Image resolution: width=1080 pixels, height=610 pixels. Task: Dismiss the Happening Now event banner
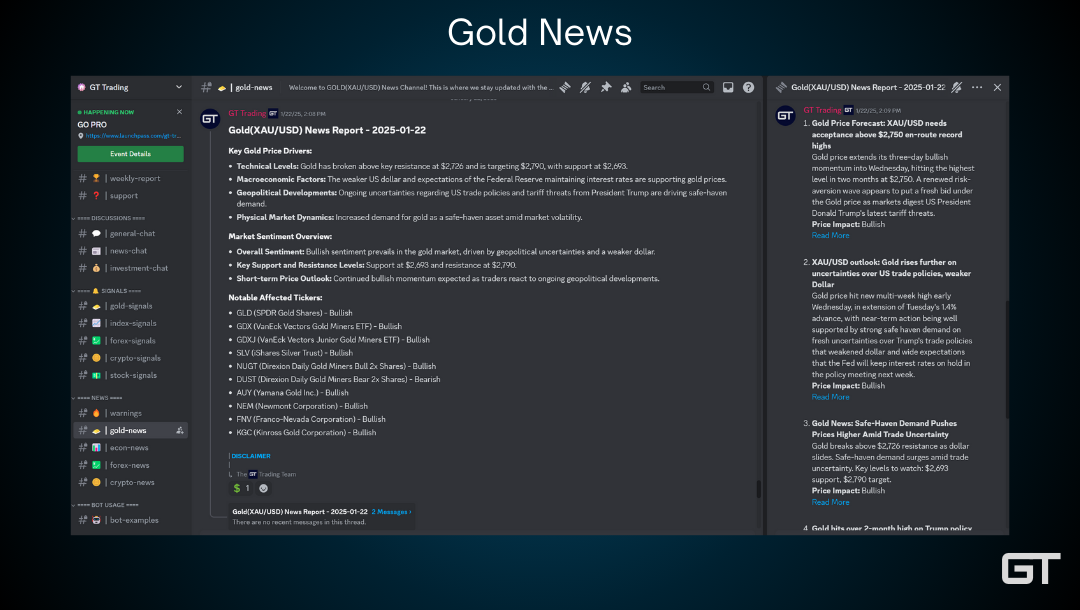179,112
